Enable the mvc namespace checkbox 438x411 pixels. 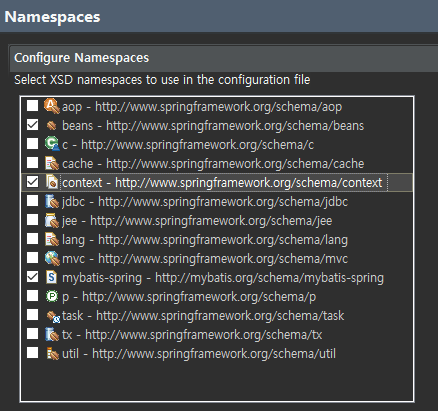[x=32, y=258]
